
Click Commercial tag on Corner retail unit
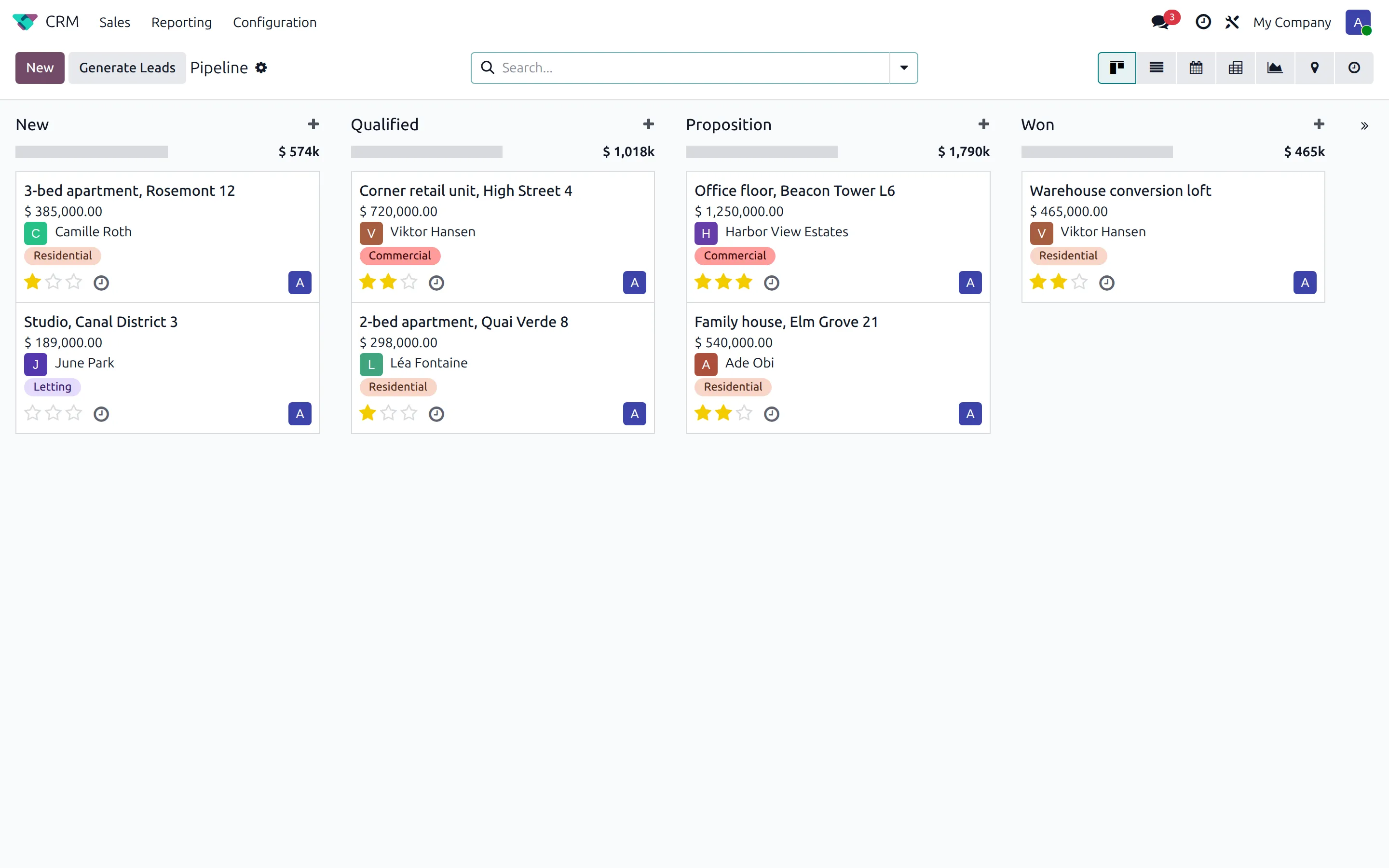[x=399, y=256]
